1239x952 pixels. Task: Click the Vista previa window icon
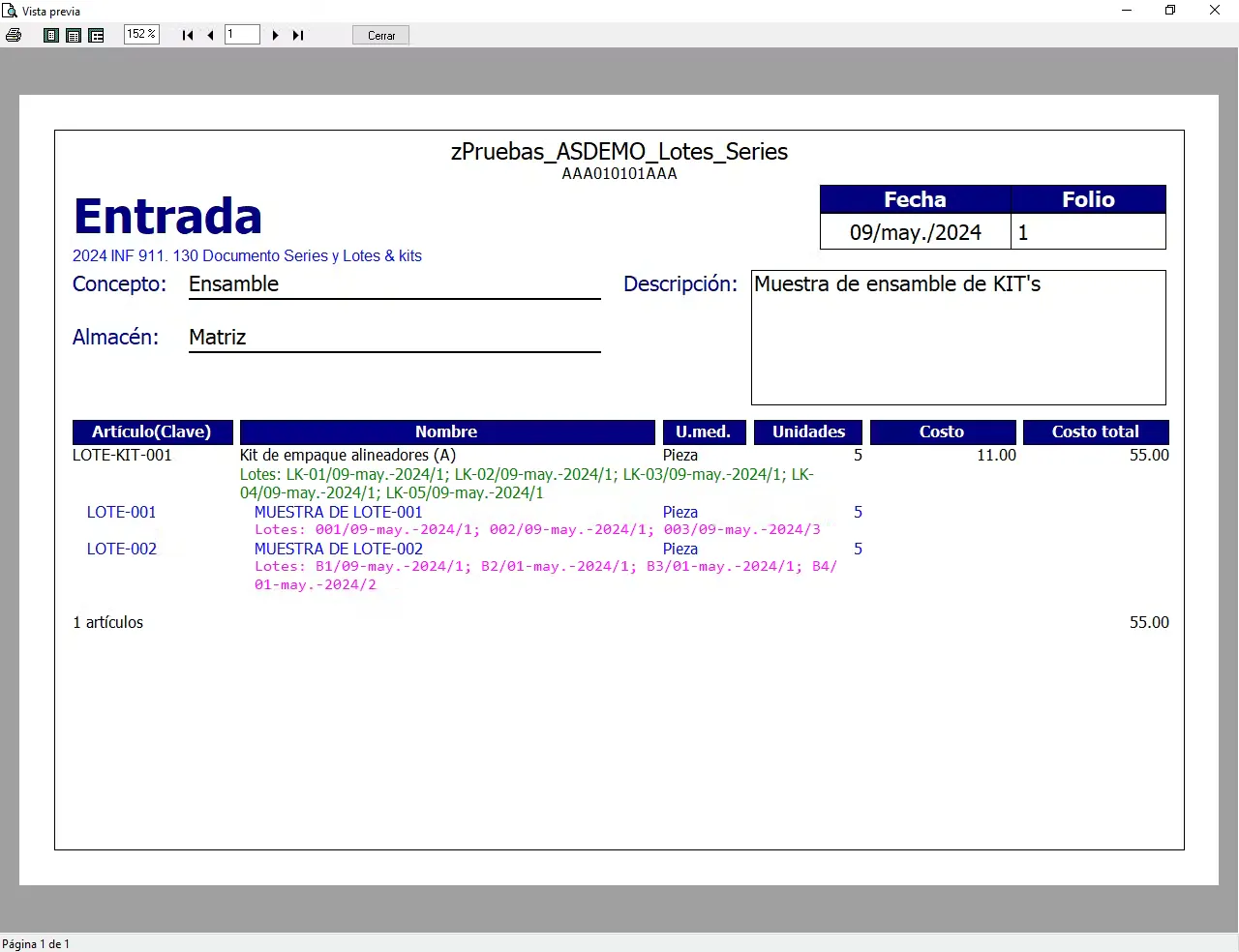pyautogui.click(x=10, y=11)
